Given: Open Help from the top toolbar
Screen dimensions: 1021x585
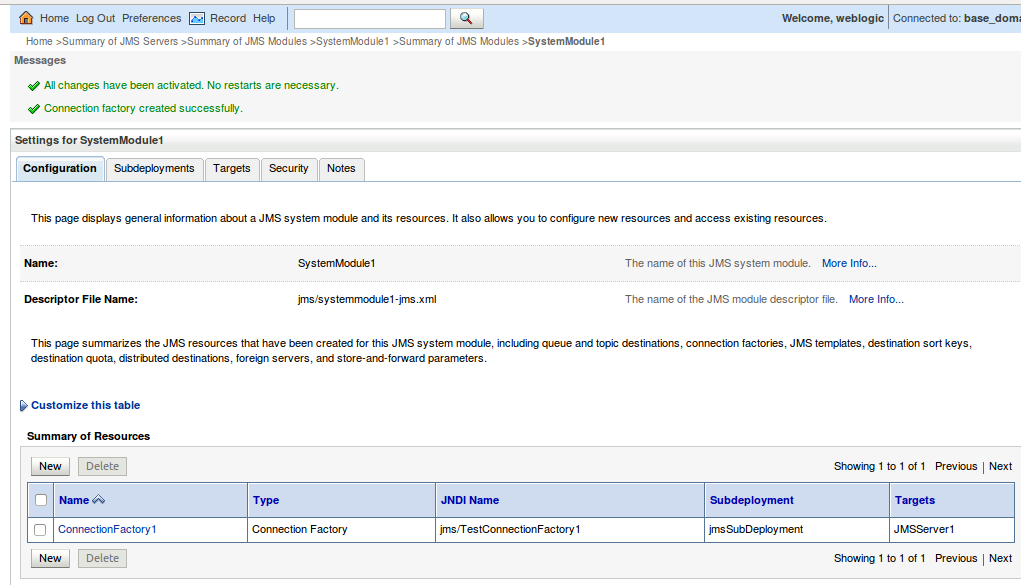Looking at the screenshot, I should pyautogui.click(x=263, y=17).
